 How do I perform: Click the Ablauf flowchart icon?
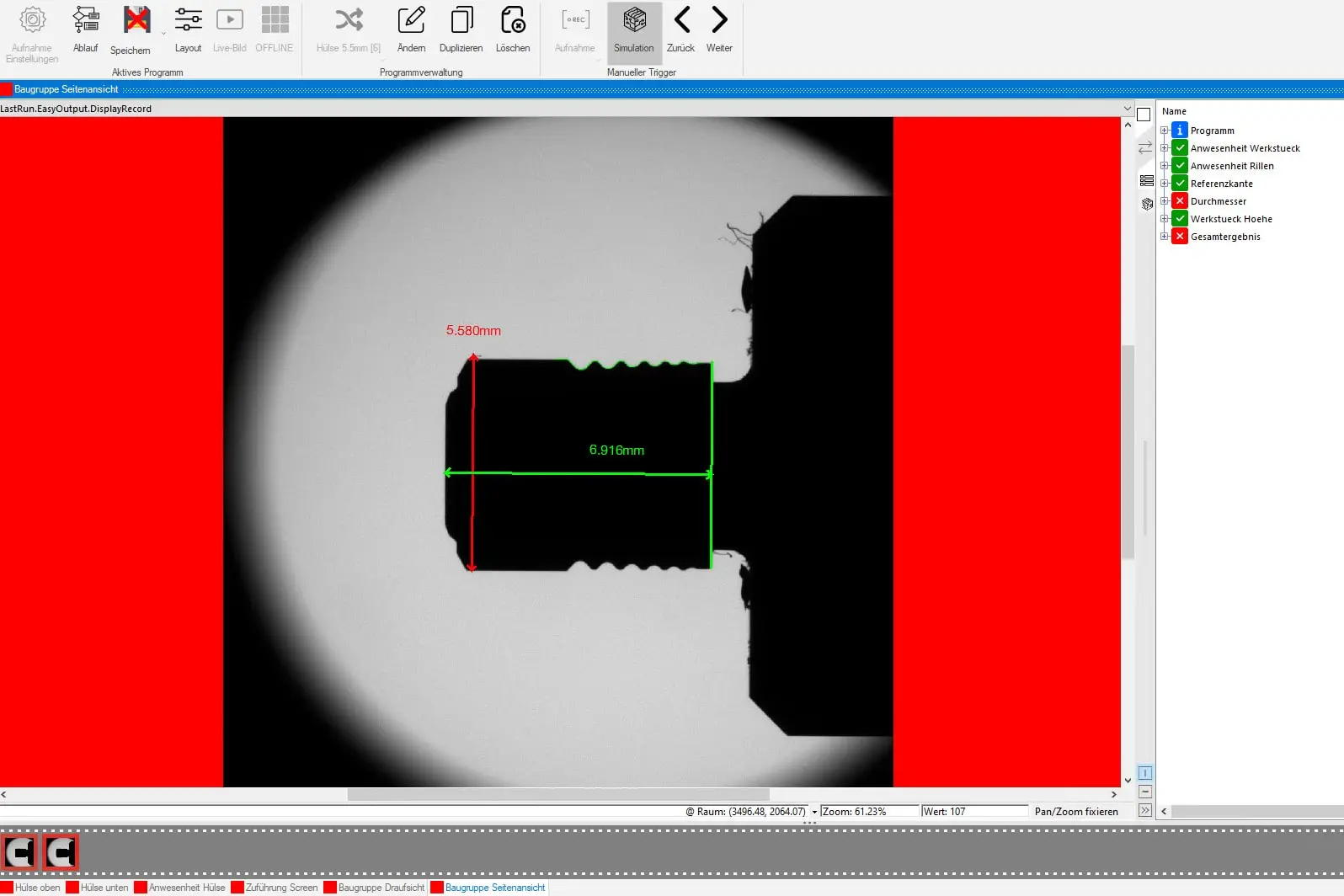(85, 21)
